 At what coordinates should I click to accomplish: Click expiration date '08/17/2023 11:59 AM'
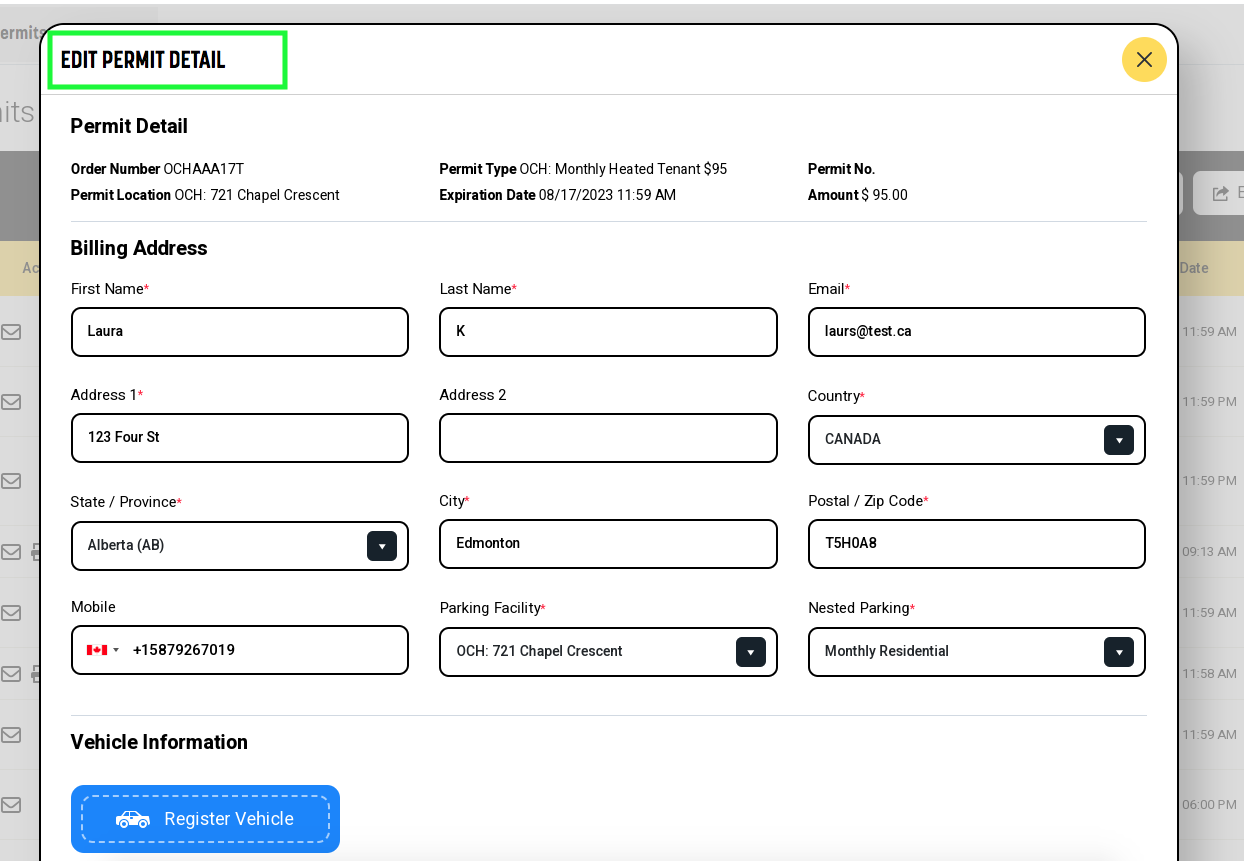pos(607,195)
